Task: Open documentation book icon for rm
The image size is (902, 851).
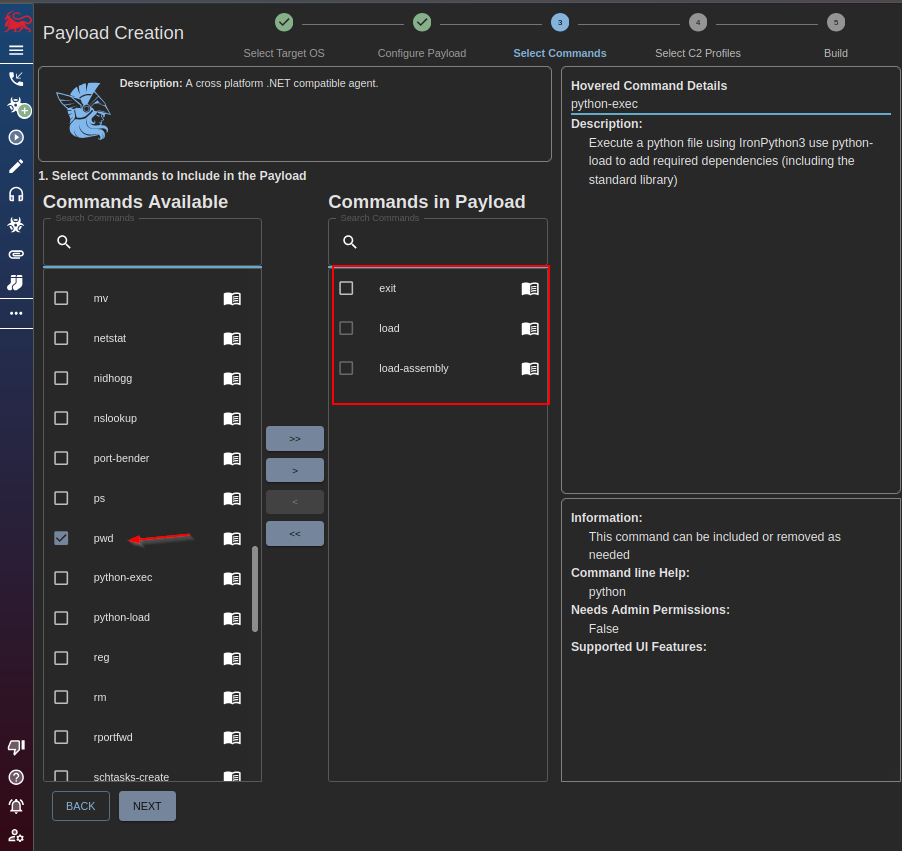Action: coord(232,698)
